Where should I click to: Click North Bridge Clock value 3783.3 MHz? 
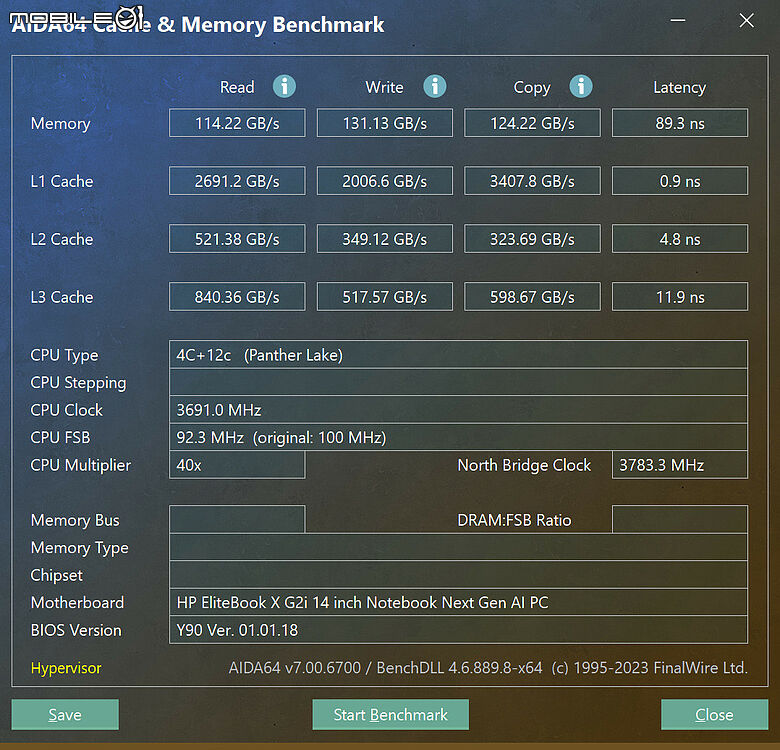click(680, 465)
